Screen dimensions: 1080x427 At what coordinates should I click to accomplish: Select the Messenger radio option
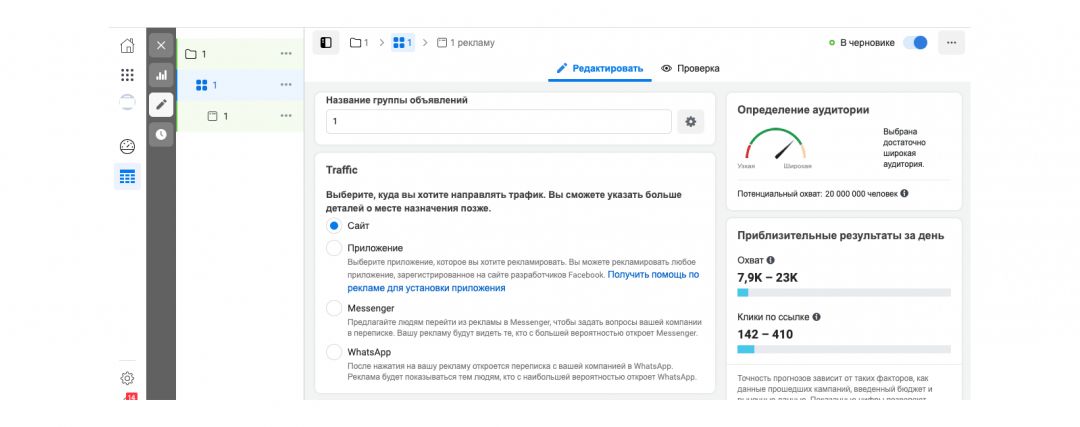pyautogui.click(x=334, y=308)
